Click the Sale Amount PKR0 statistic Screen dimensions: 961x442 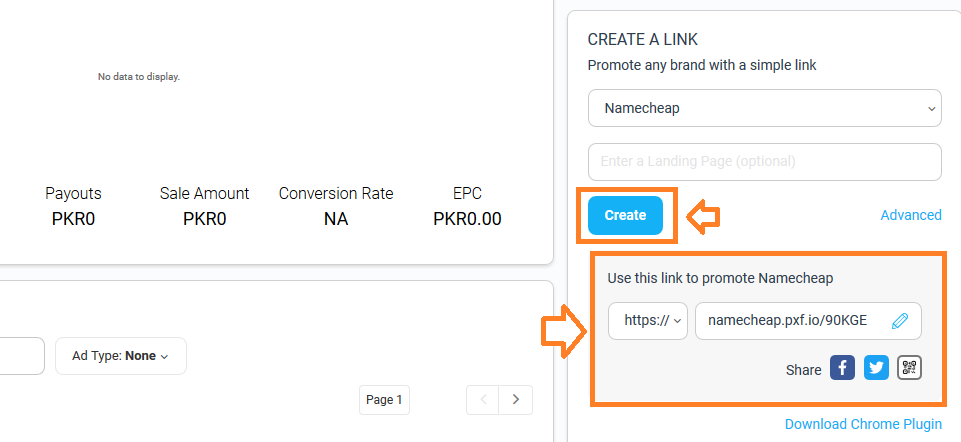[x=205, y=206]
